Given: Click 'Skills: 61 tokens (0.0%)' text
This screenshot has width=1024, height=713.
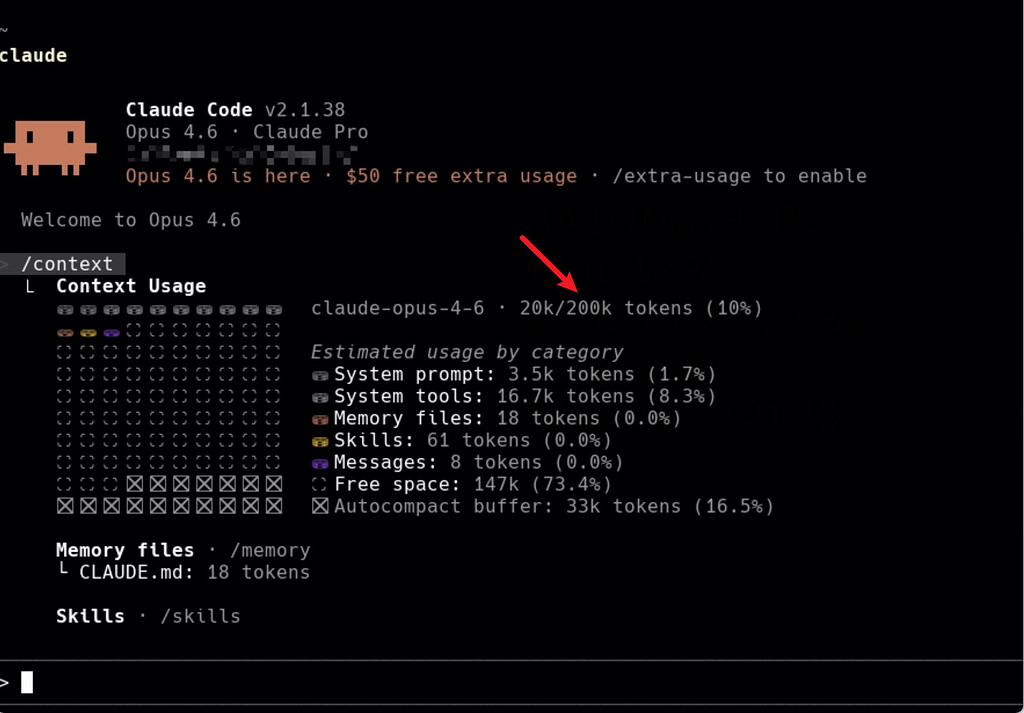Looking at the screenshot, I should [473, 441].
